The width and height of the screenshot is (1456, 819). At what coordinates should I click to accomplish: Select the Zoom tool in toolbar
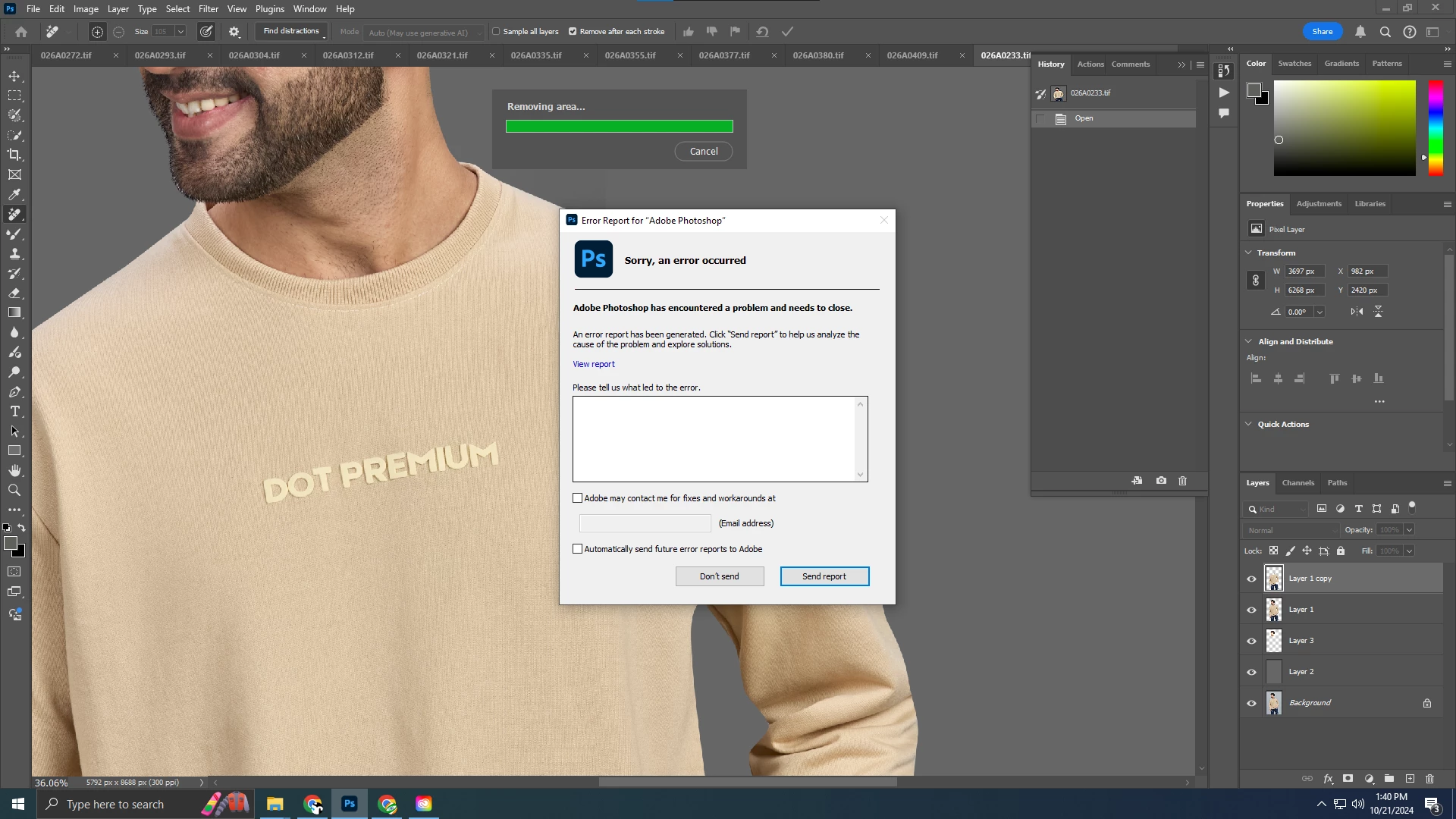click(x=14, y=491)
